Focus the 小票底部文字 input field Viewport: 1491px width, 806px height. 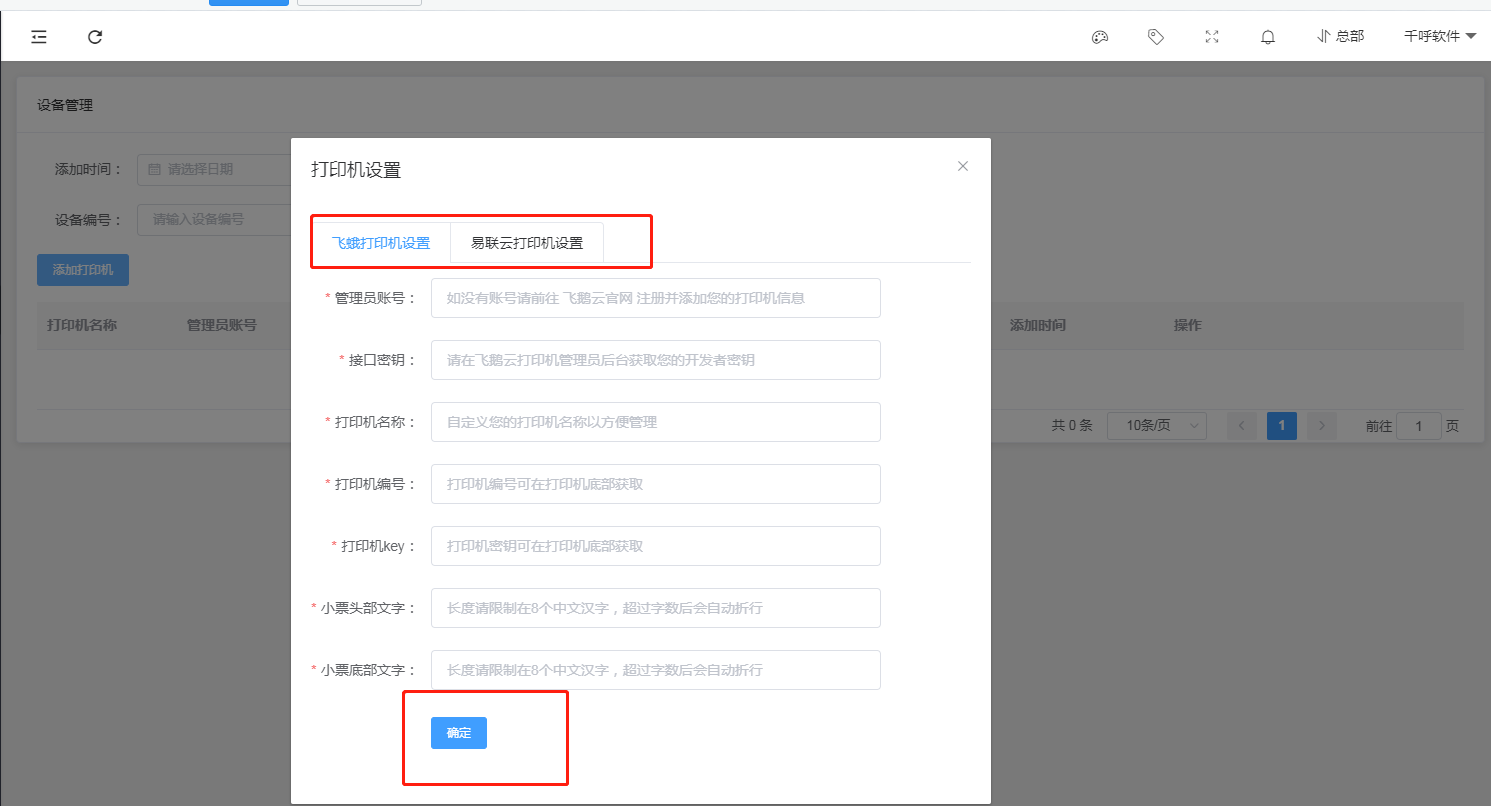[x=656, y=670]
